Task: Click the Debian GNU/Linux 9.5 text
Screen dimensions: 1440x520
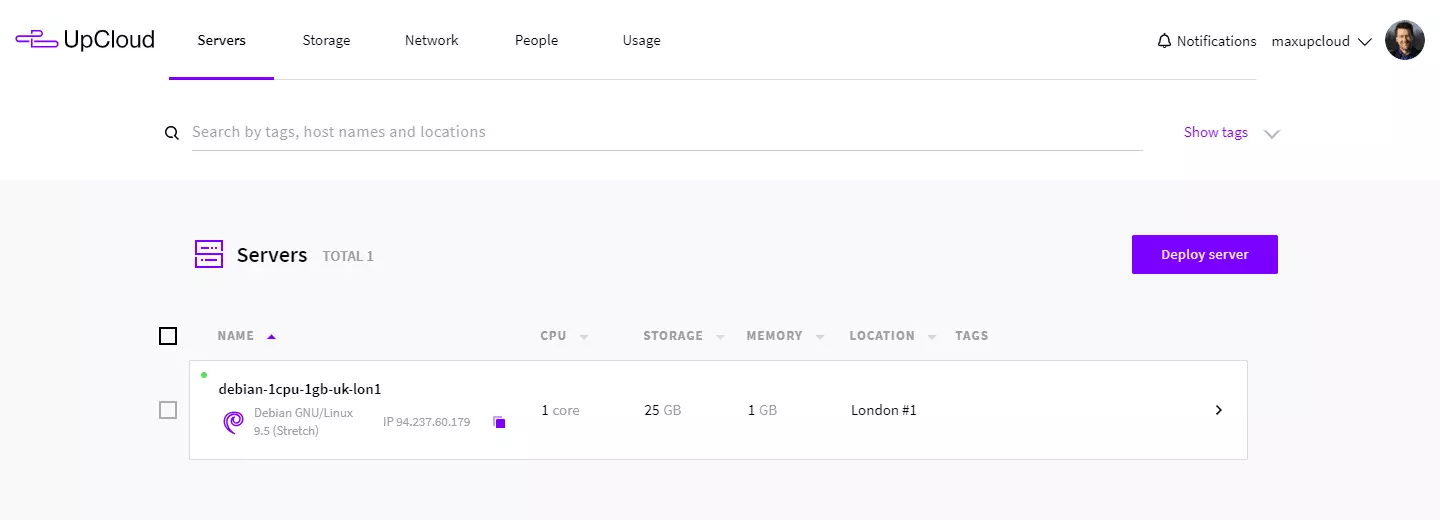Action: [303, 422]
